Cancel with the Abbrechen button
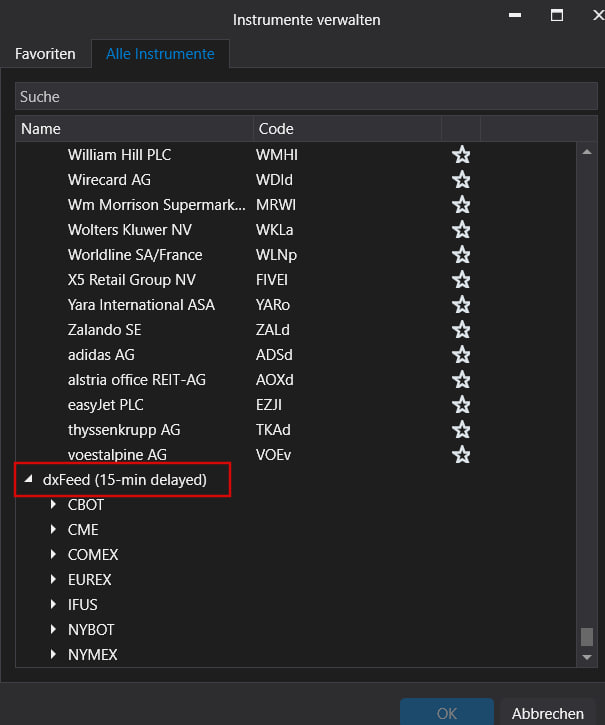 548,713
